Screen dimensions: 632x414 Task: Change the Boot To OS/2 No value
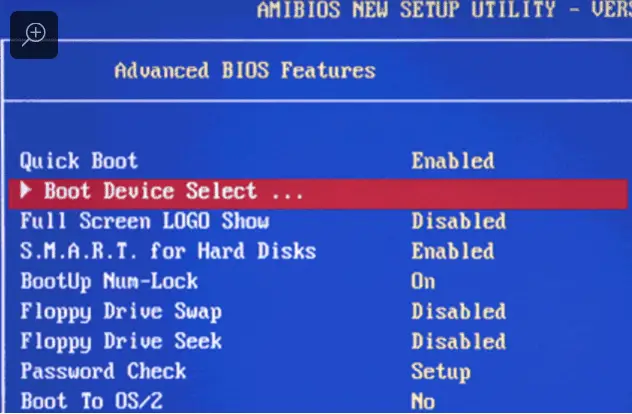pyautogui.click(x=423, y=402)
